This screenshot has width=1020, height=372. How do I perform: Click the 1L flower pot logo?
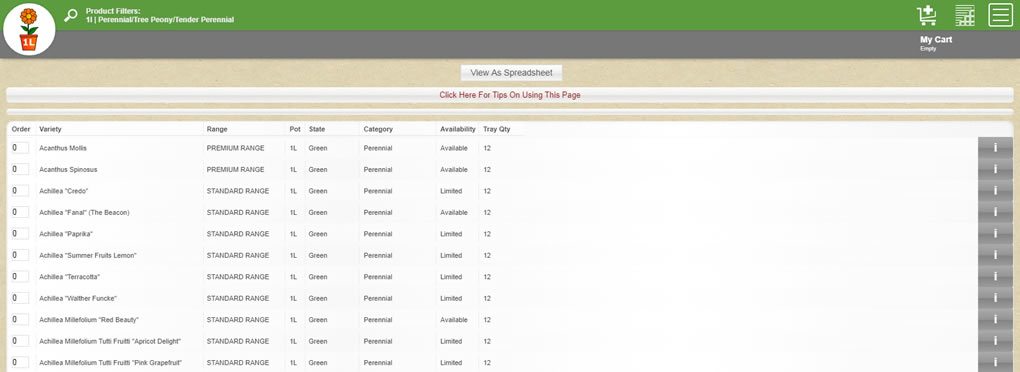point(29,29)
